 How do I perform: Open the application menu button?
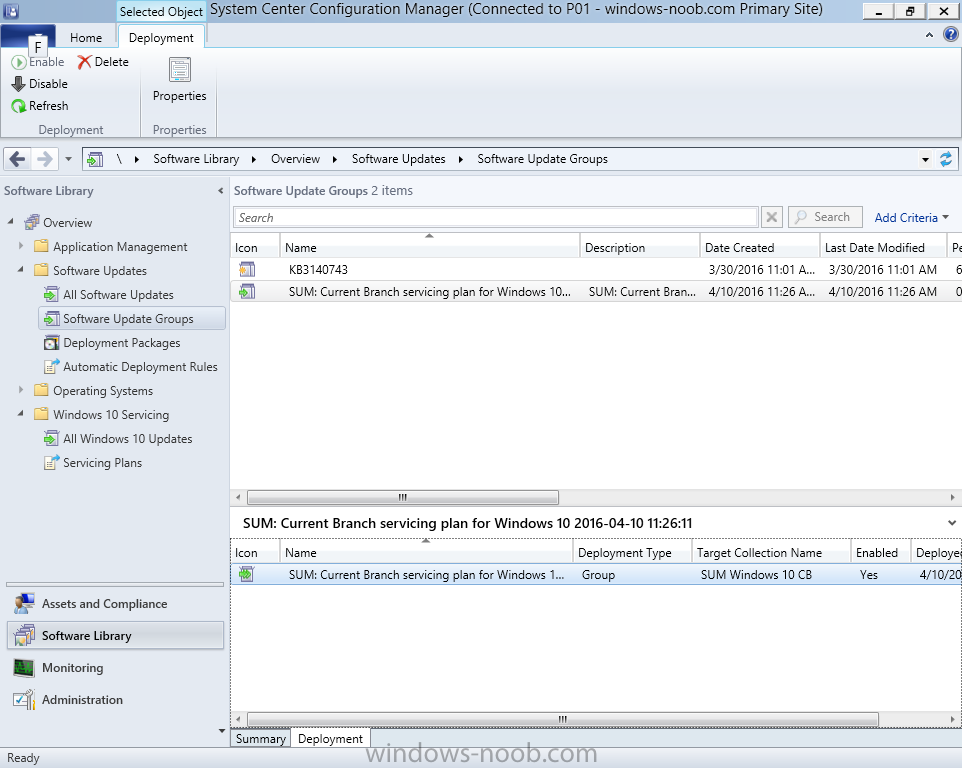point(28,36)
